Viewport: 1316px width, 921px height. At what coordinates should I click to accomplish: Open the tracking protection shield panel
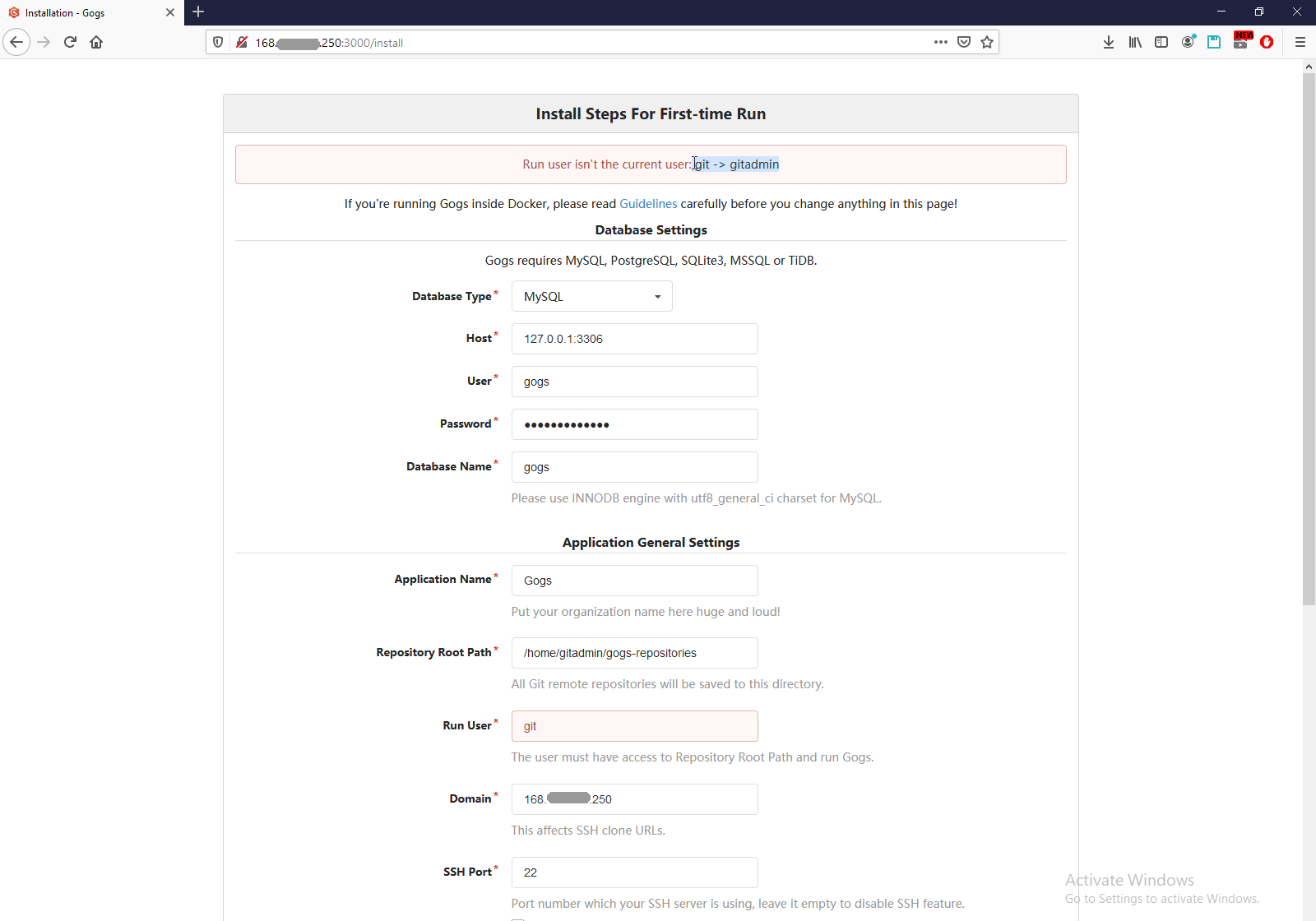coord(218,42)
